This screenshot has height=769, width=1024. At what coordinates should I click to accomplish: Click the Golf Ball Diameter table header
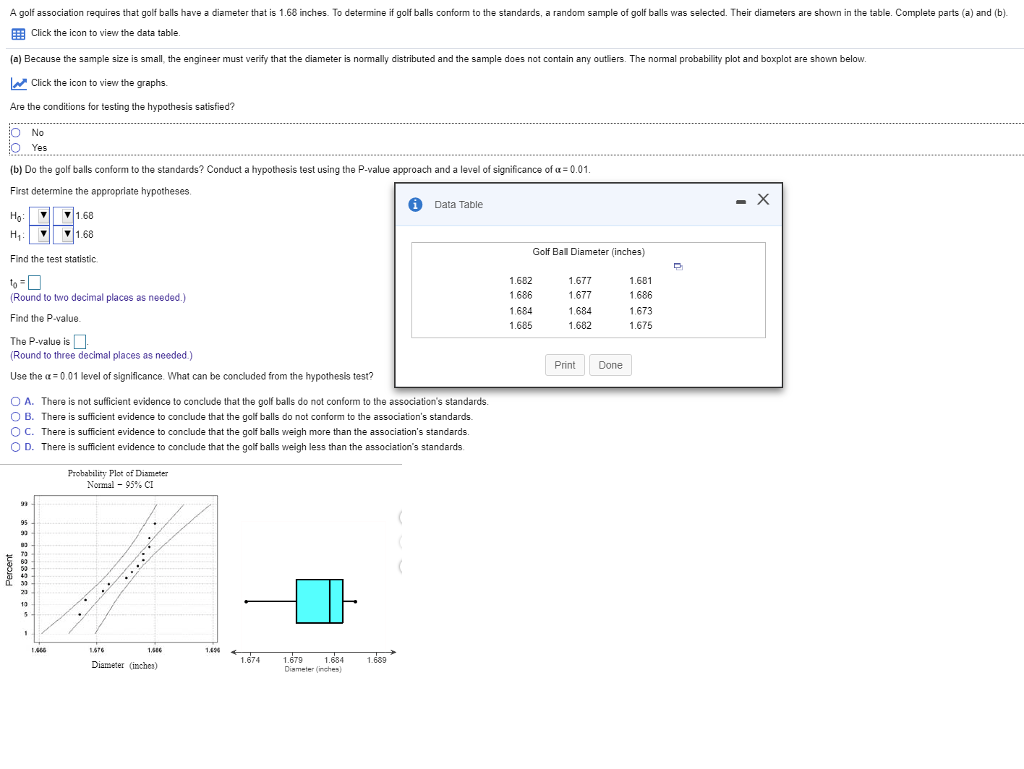[589, 251]
